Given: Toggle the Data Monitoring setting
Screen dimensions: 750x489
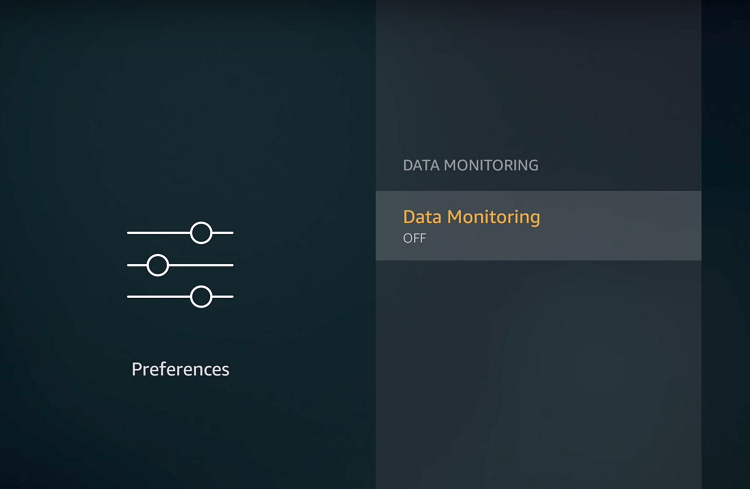Looking at the screenshot, I should 539,225.
